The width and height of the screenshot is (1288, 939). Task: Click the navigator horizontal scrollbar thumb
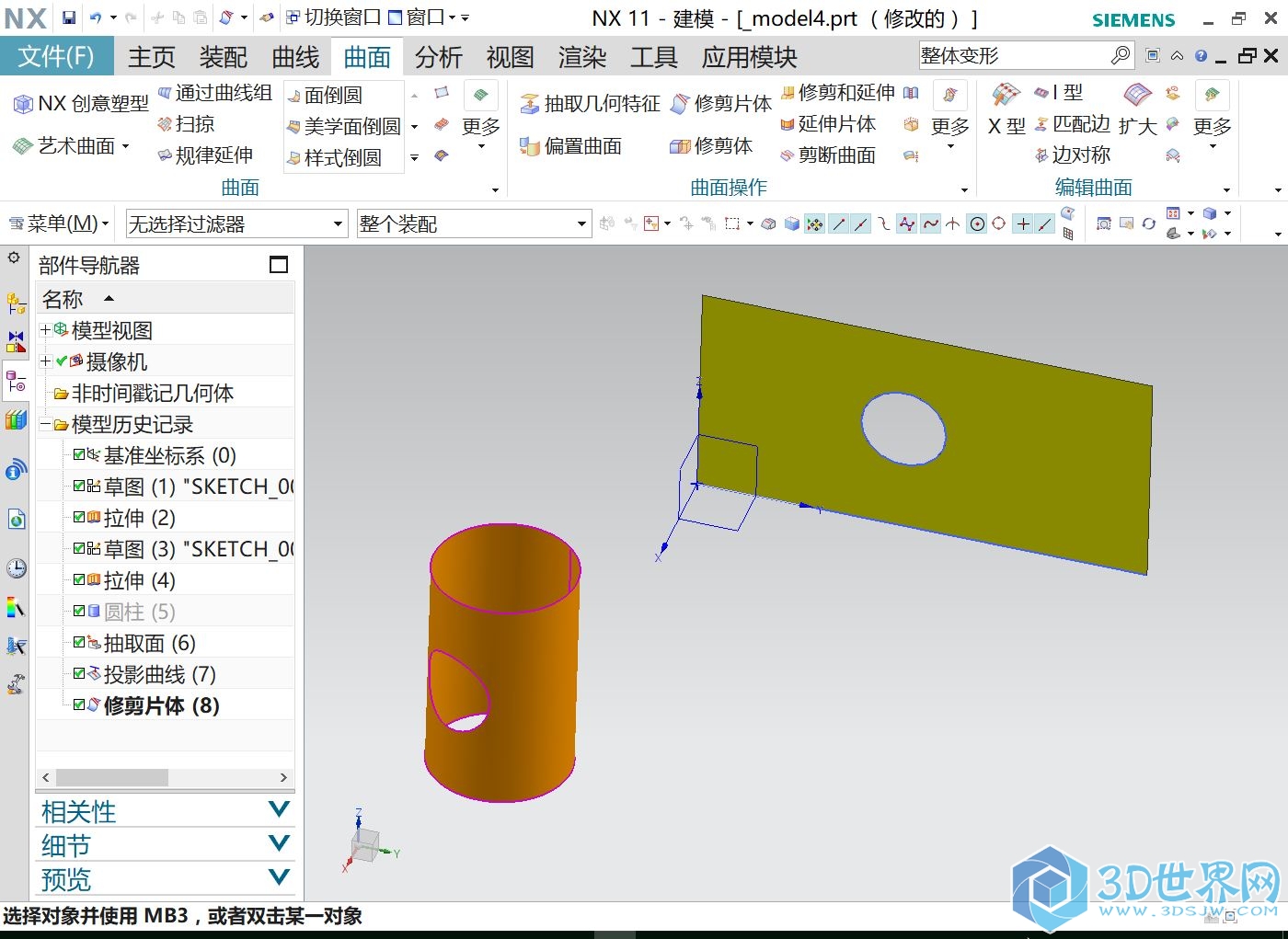[111, 777]
